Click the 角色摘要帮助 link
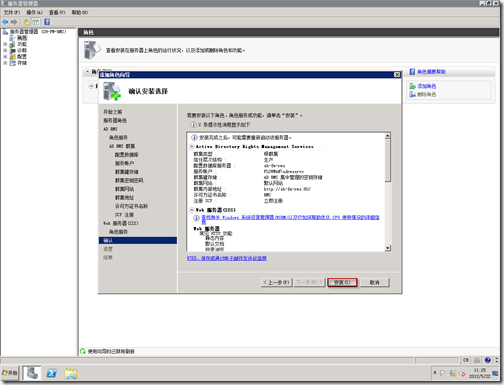This screenshot has width=504, height=385. (x=431, y=72)
